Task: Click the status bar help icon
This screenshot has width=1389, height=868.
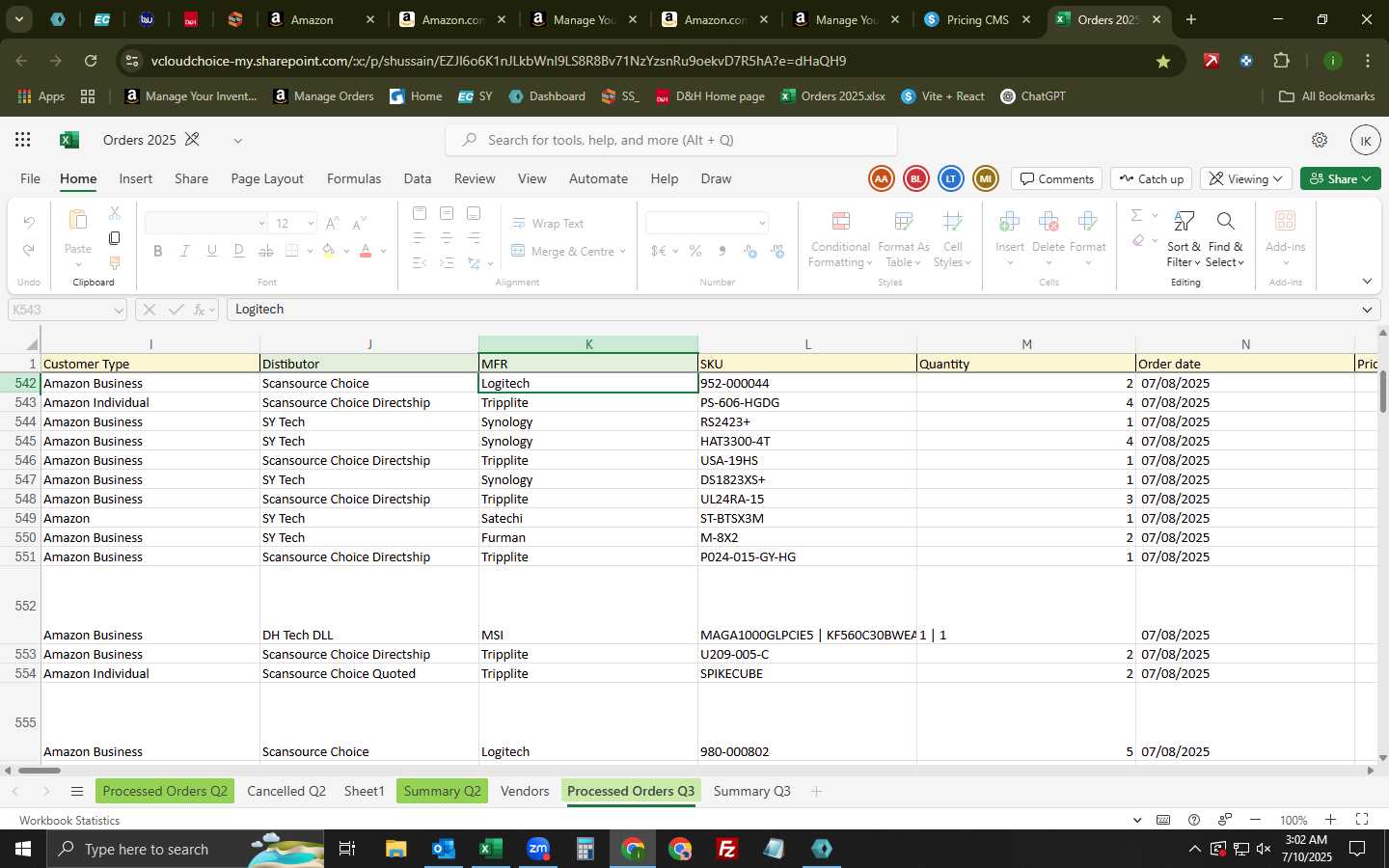Action: click(1194, 820)
